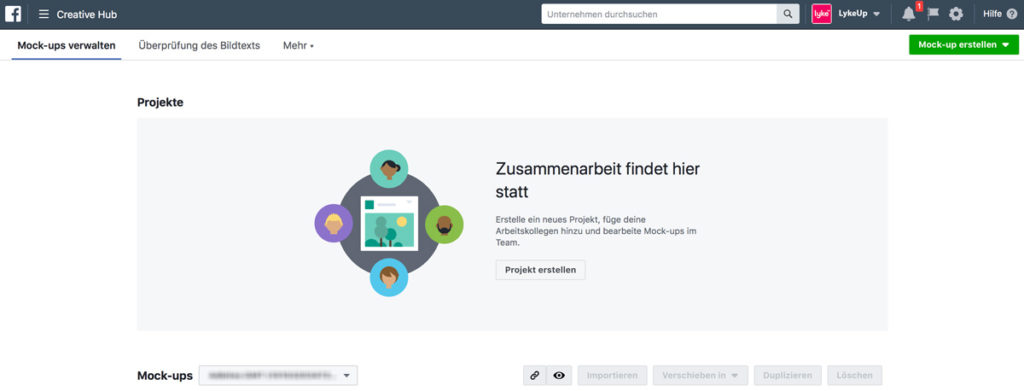The width and height of the screenshot is (1024, 391).
Task: Click the Duplizieren button
Action: (788, 375)
